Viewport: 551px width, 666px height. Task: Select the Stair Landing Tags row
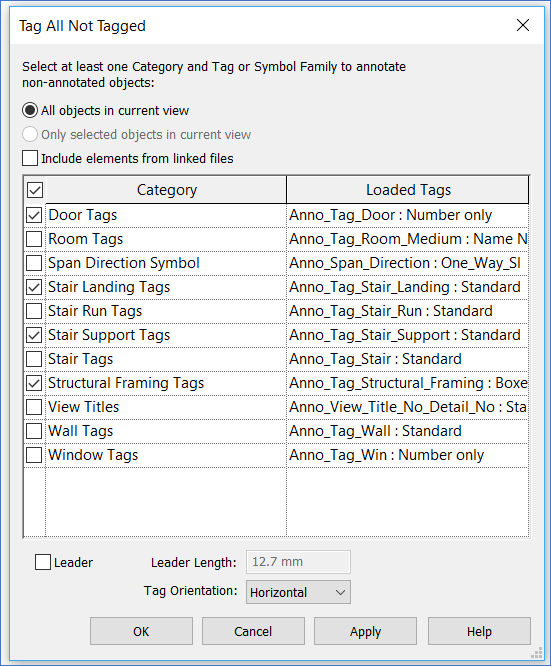click(166, 287)
